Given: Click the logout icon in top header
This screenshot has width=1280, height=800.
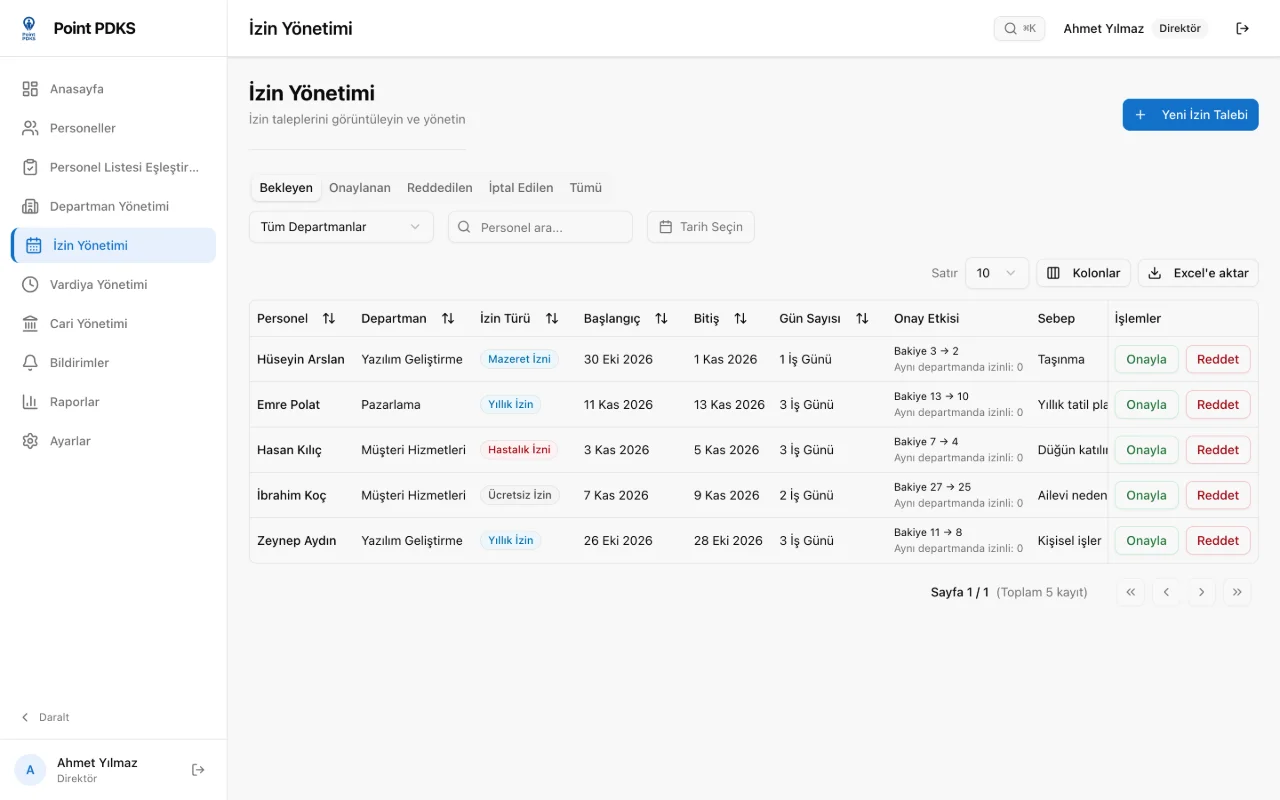Looking at the screenshot, I should tap(1243, 28).
